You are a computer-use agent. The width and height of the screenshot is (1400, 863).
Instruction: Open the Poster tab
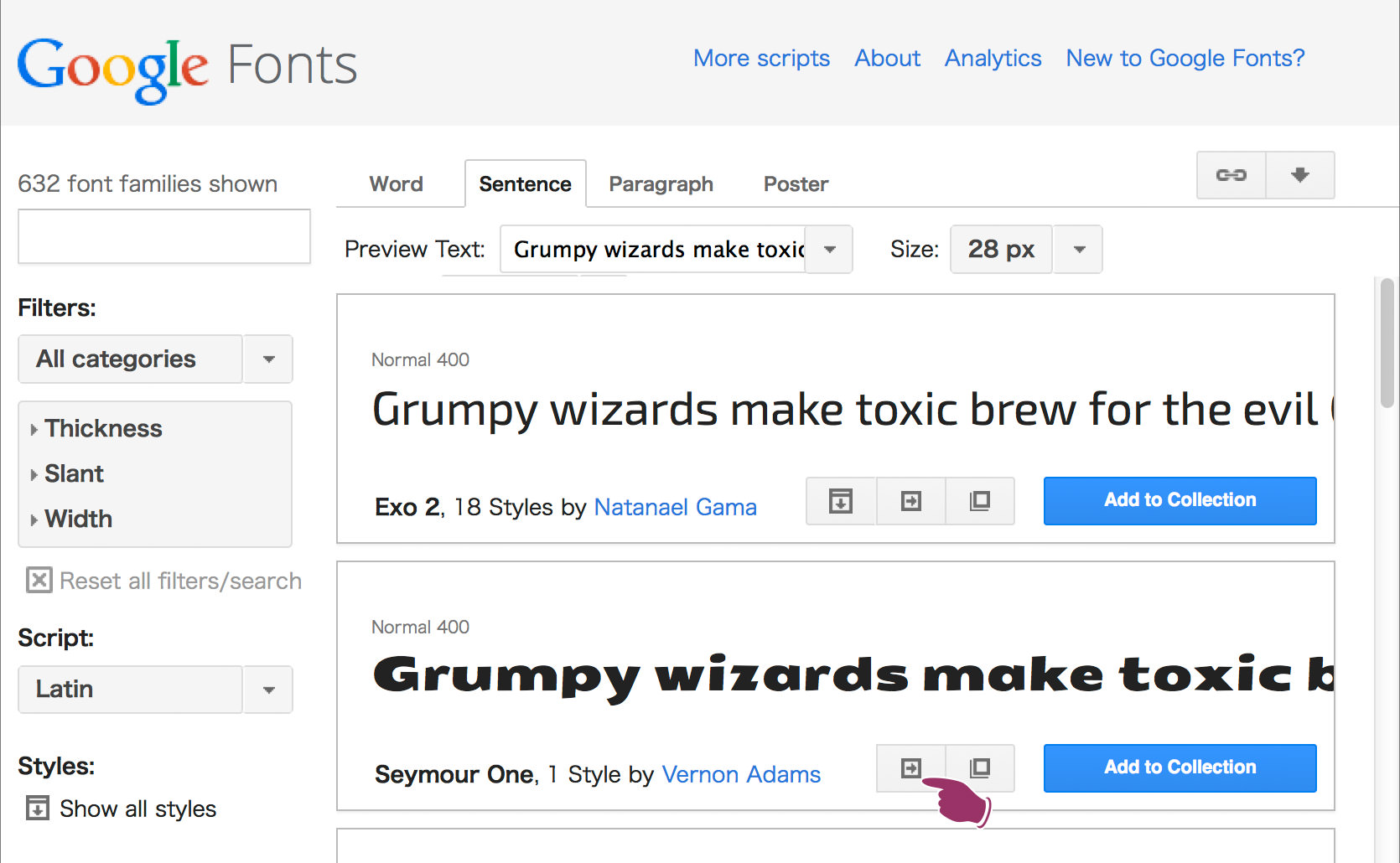796,184
